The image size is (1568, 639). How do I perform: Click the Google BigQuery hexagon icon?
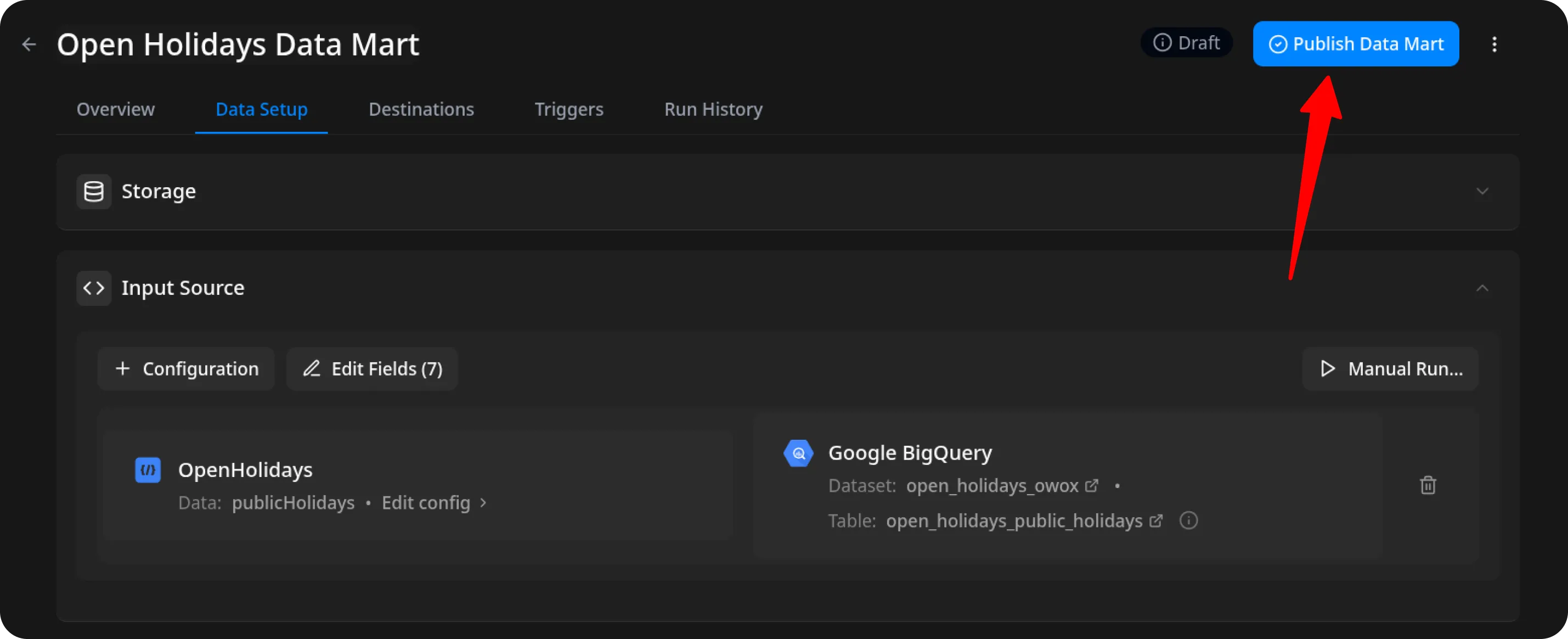pyautogui.click(x=798, y=454)
